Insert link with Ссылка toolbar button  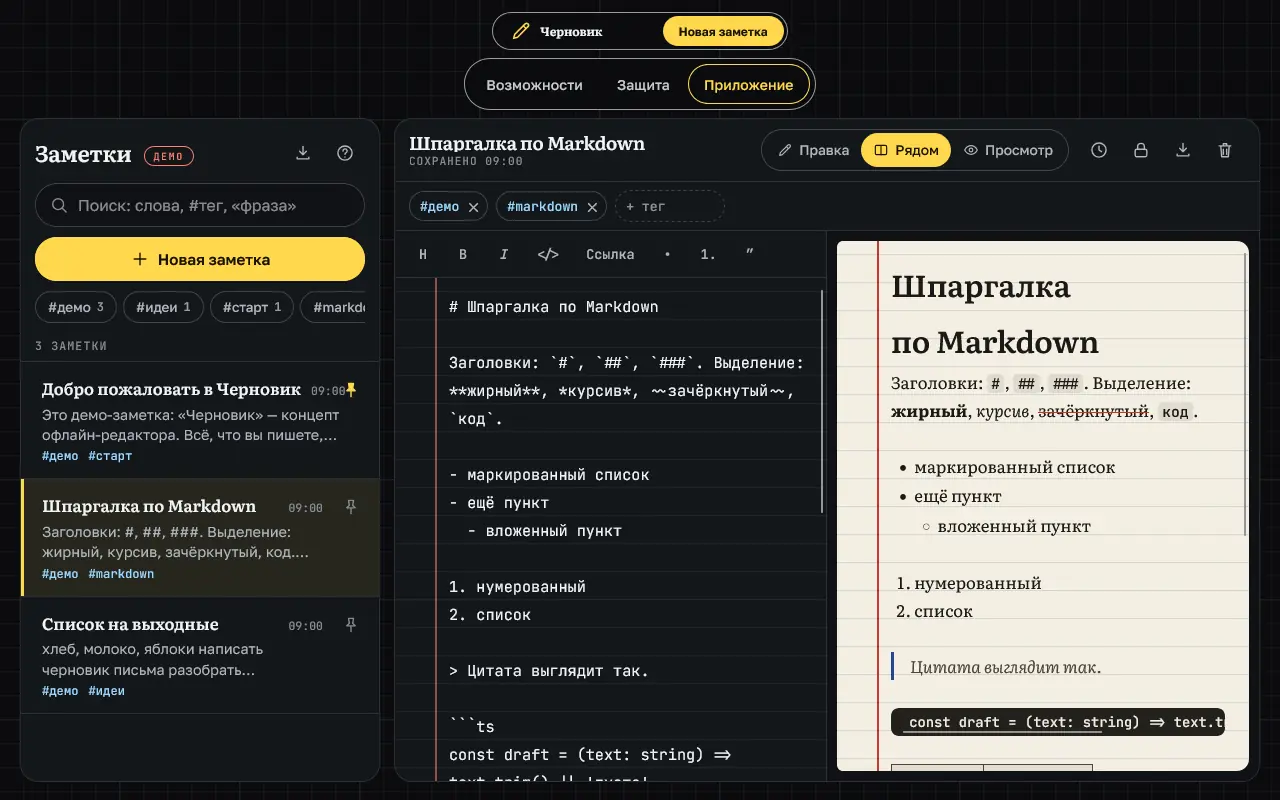(610, 254)
